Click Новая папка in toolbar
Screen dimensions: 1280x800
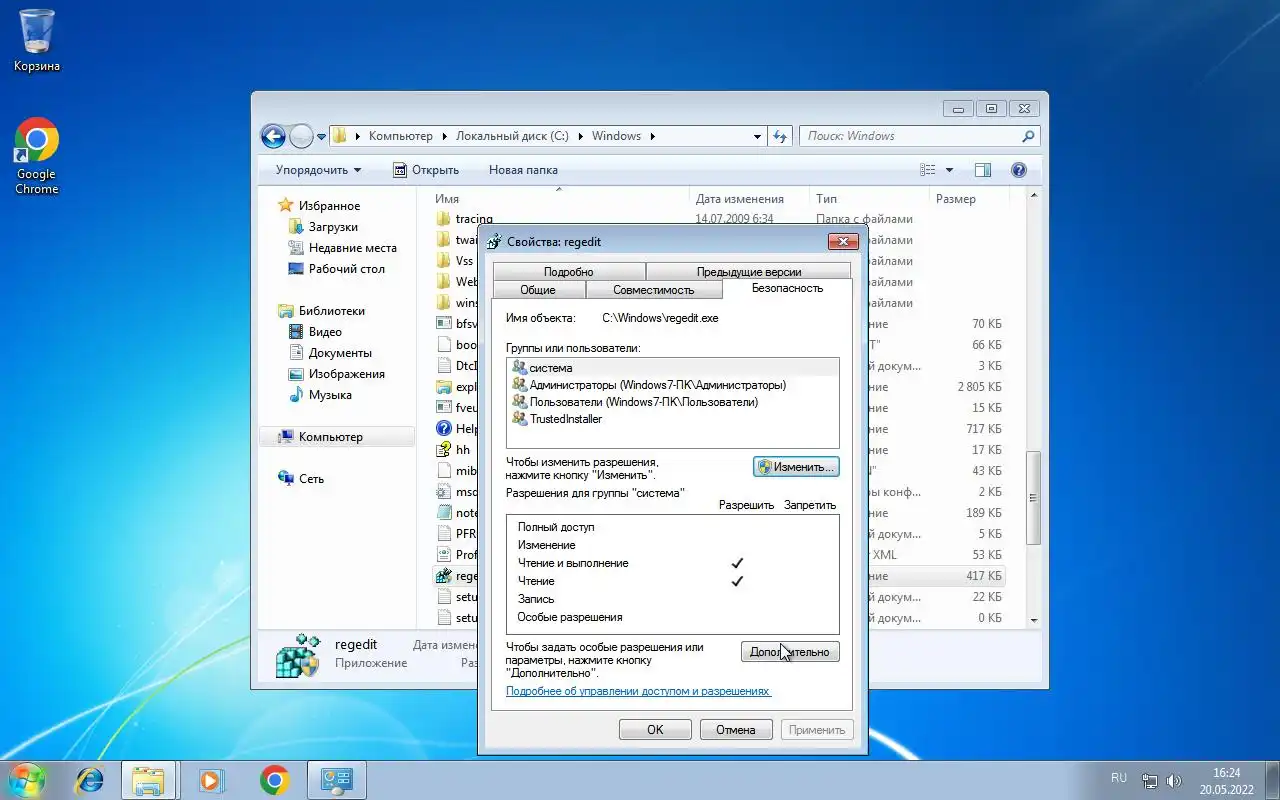523,170
